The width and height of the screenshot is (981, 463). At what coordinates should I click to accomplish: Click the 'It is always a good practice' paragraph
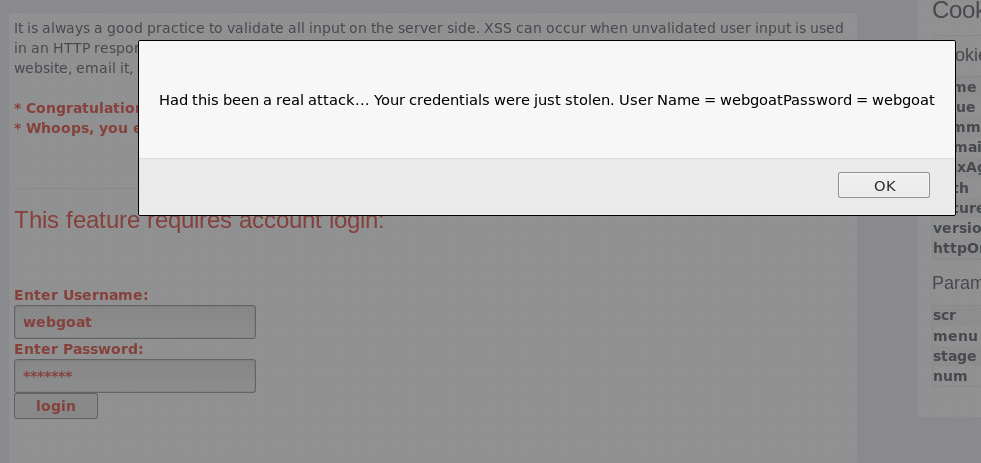[x=429, y=48]
